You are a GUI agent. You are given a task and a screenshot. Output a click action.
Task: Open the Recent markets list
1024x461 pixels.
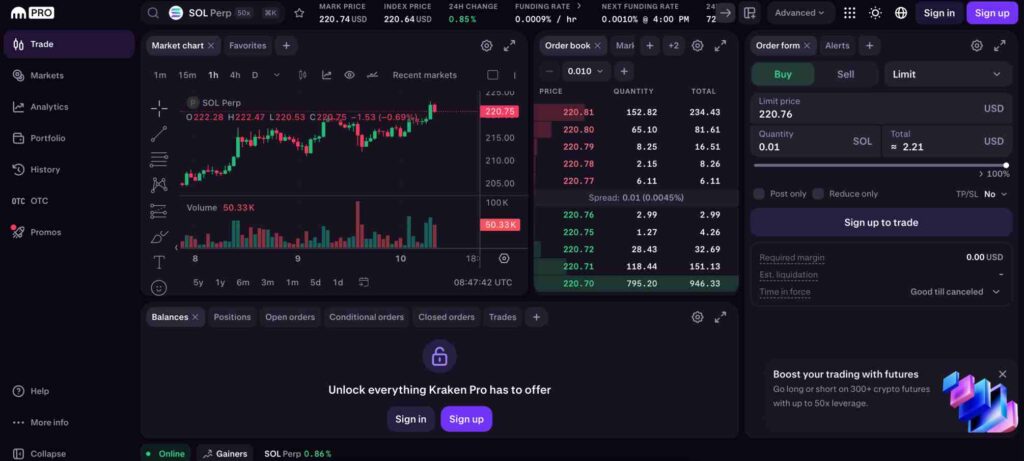pyautogui.click(x=424, y=75)
